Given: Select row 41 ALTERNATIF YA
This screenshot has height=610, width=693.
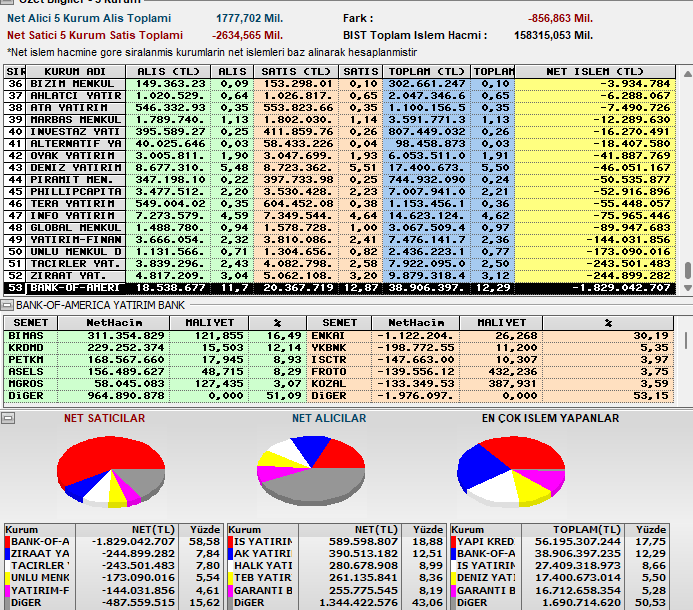Looking at the screenshot, I should pyautogui.click(x=339, y=144).
